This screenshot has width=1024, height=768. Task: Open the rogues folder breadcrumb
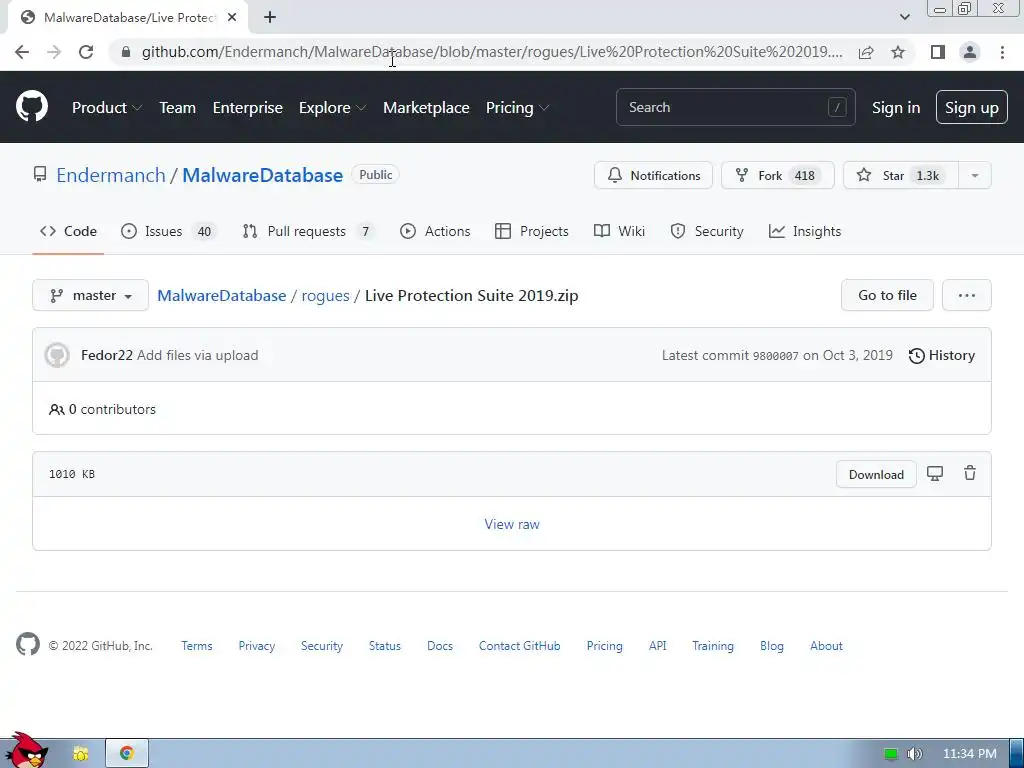[325, 296]
